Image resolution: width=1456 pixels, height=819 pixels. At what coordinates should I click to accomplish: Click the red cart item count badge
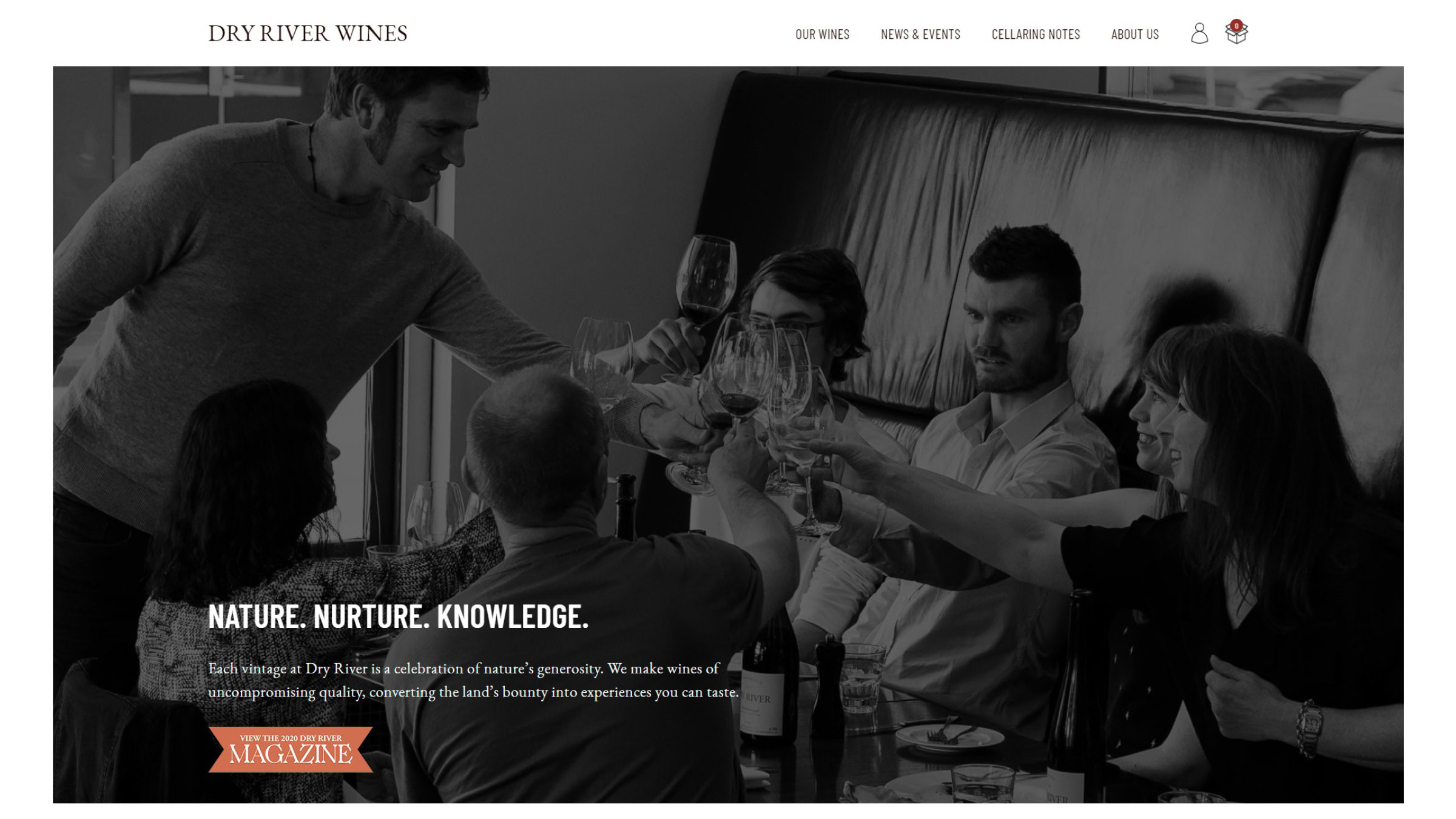(1236, 25)
